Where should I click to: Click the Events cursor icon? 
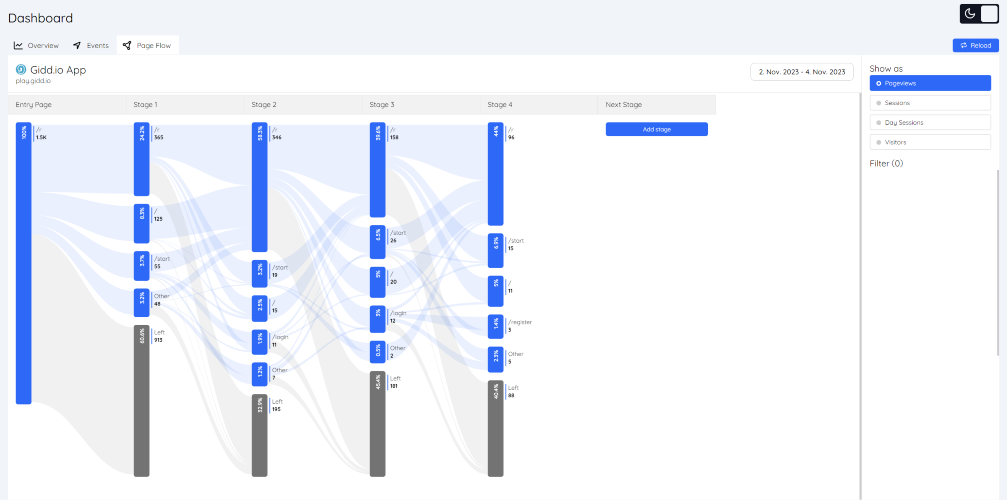pos(77,46)
